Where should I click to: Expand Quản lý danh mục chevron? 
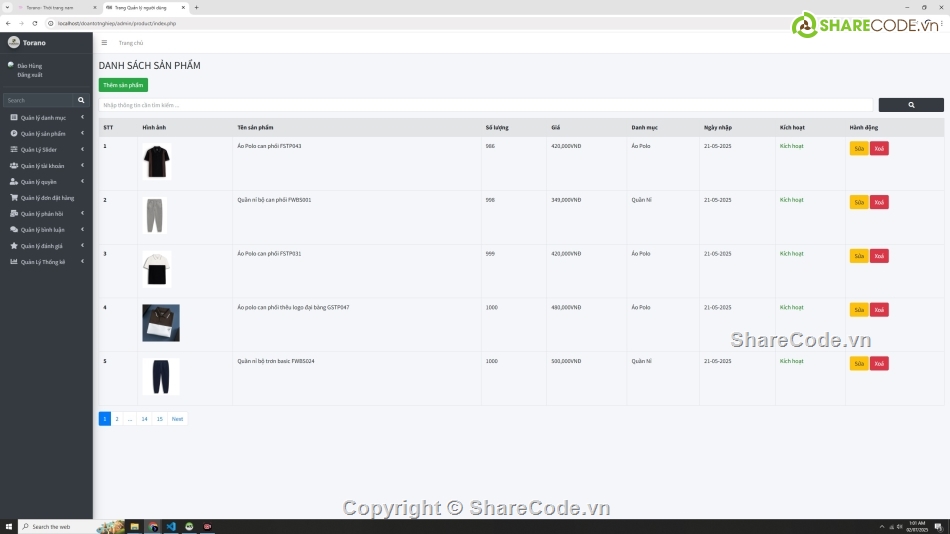(x=82, y=117)
